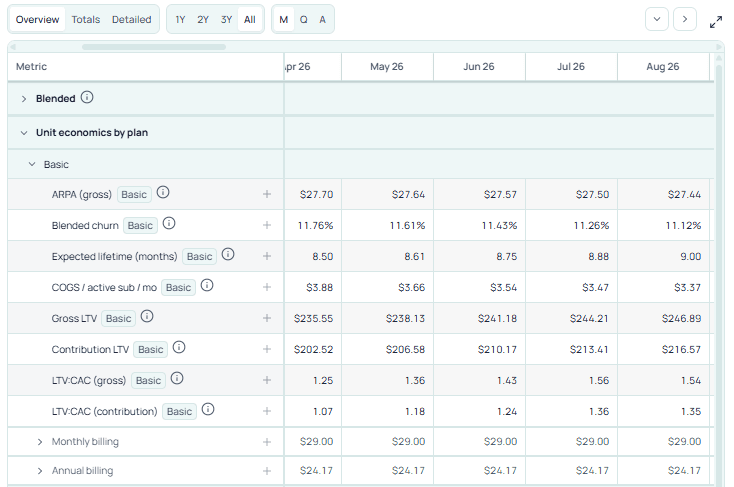This screenshot has width=734, height=487.
Task: Set range to 3Y
Action: point(227,20)
